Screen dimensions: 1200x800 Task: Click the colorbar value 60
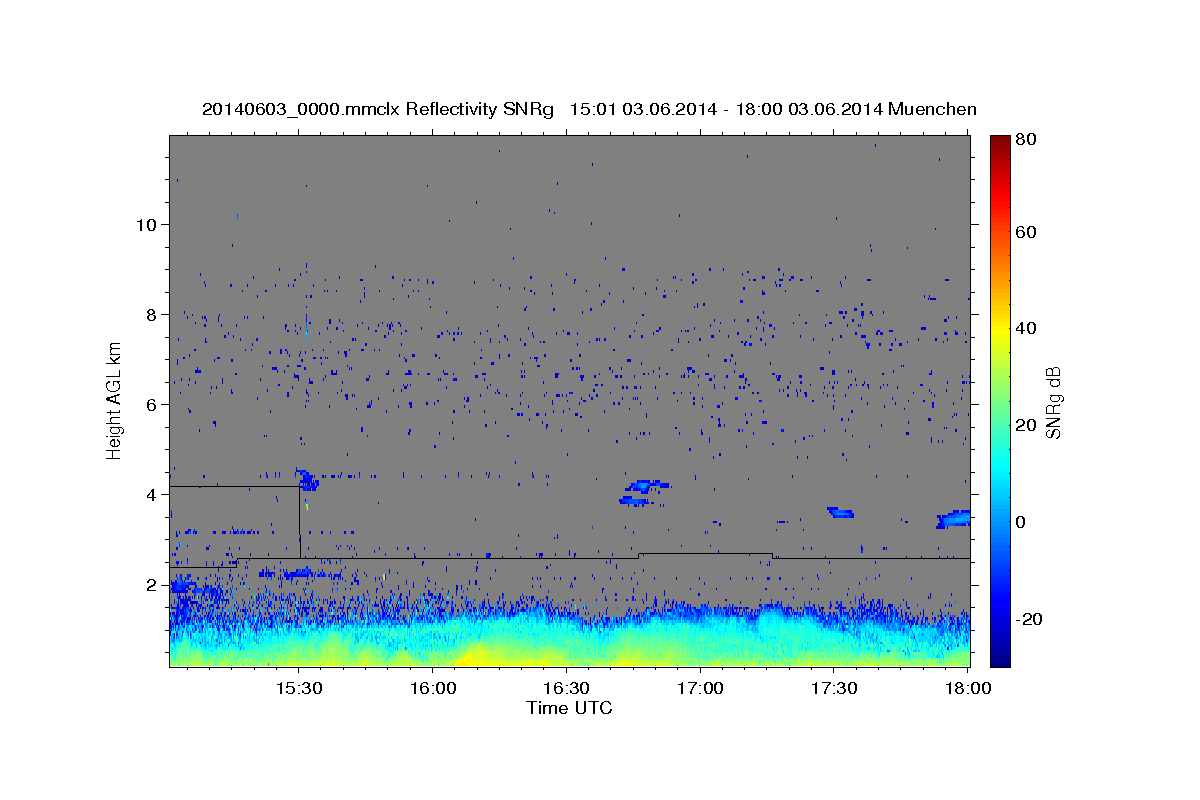click(1025, 232)
